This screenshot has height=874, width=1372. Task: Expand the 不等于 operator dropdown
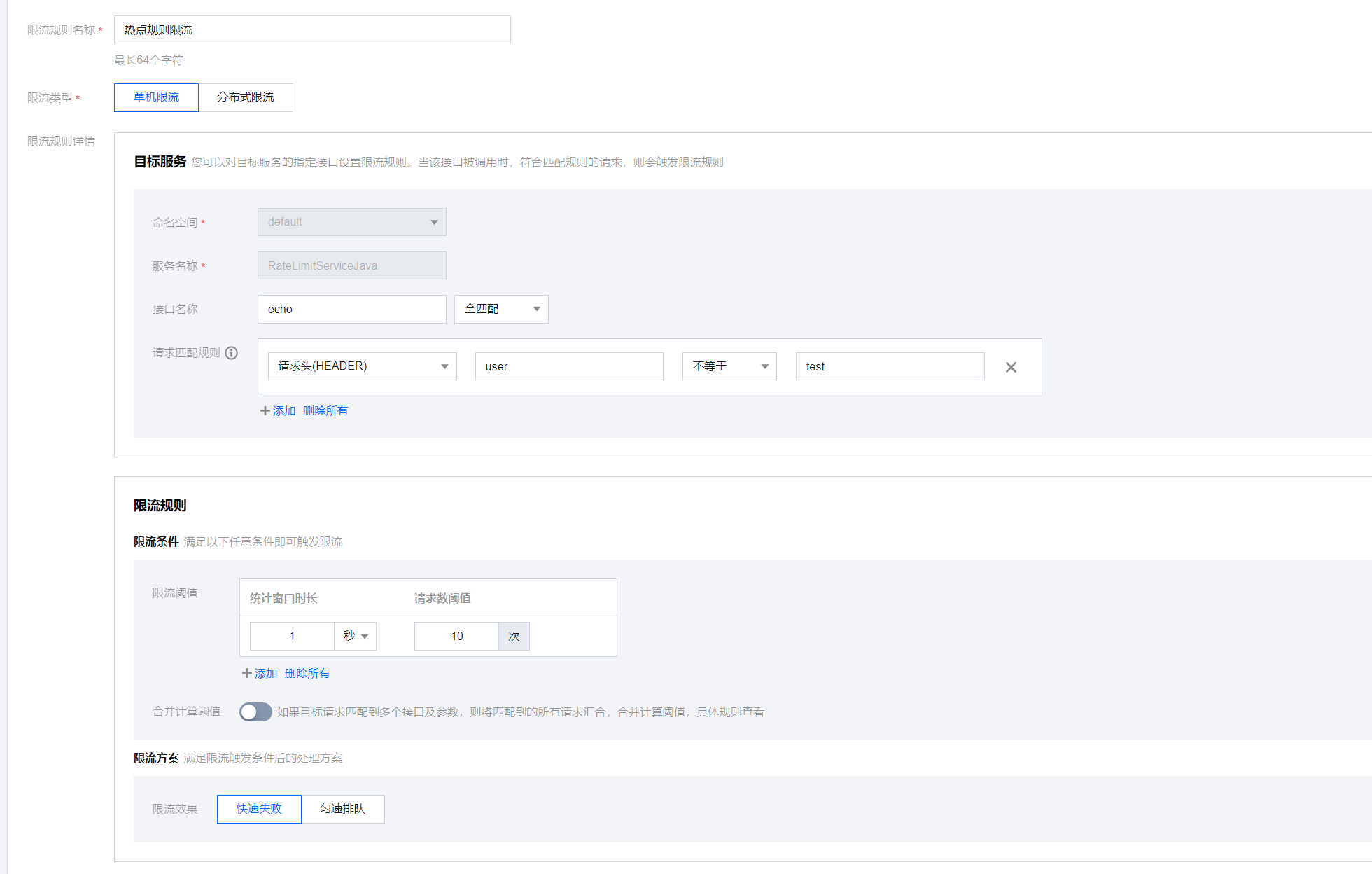tap(729, 366)
